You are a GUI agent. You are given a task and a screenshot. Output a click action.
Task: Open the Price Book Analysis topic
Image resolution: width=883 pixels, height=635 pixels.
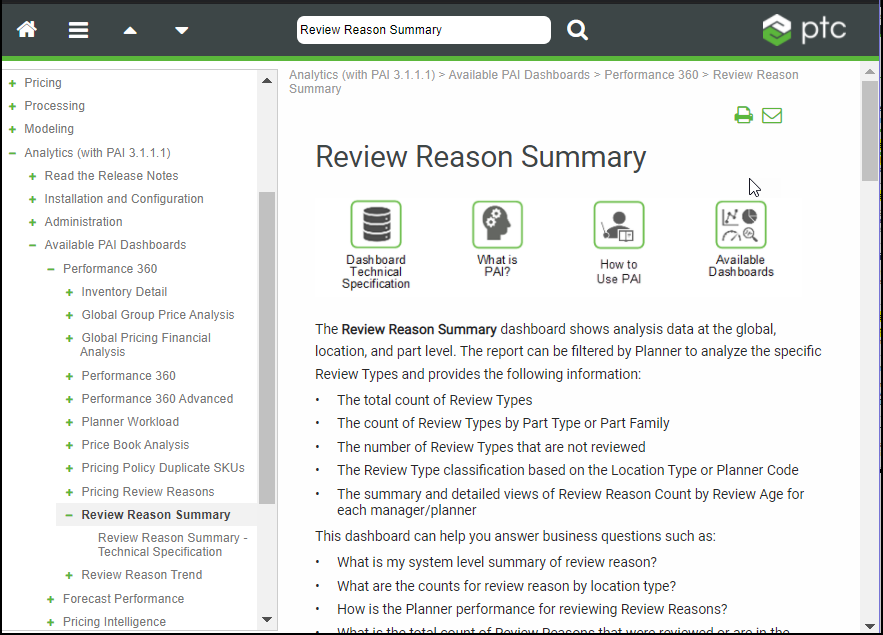pos(135,445)
